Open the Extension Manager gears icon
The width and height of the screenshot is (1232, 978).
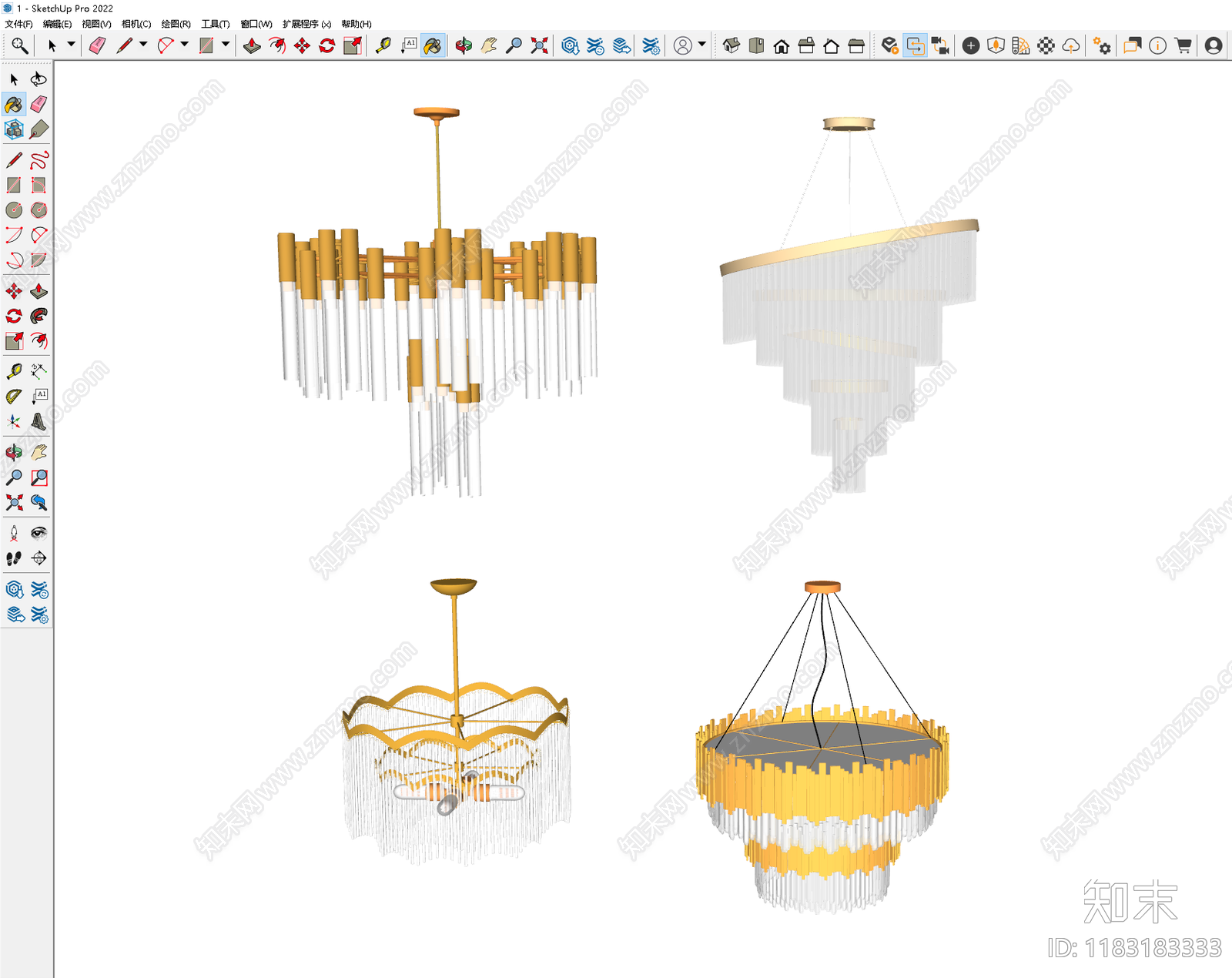point(1102,46)
